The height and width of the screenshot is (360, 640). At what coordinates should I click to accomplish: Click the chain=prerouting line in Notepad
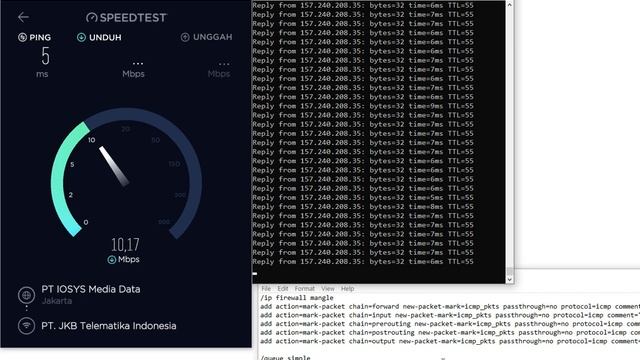point(450,324)
